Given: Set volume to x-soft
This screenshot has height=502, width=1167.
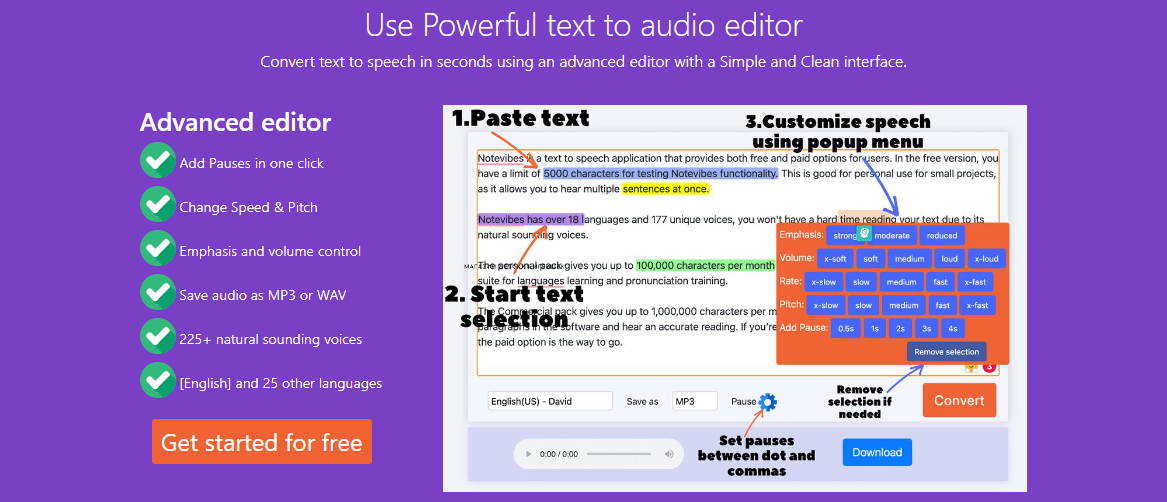Looking at the screenshot, I should coord(835,258).
